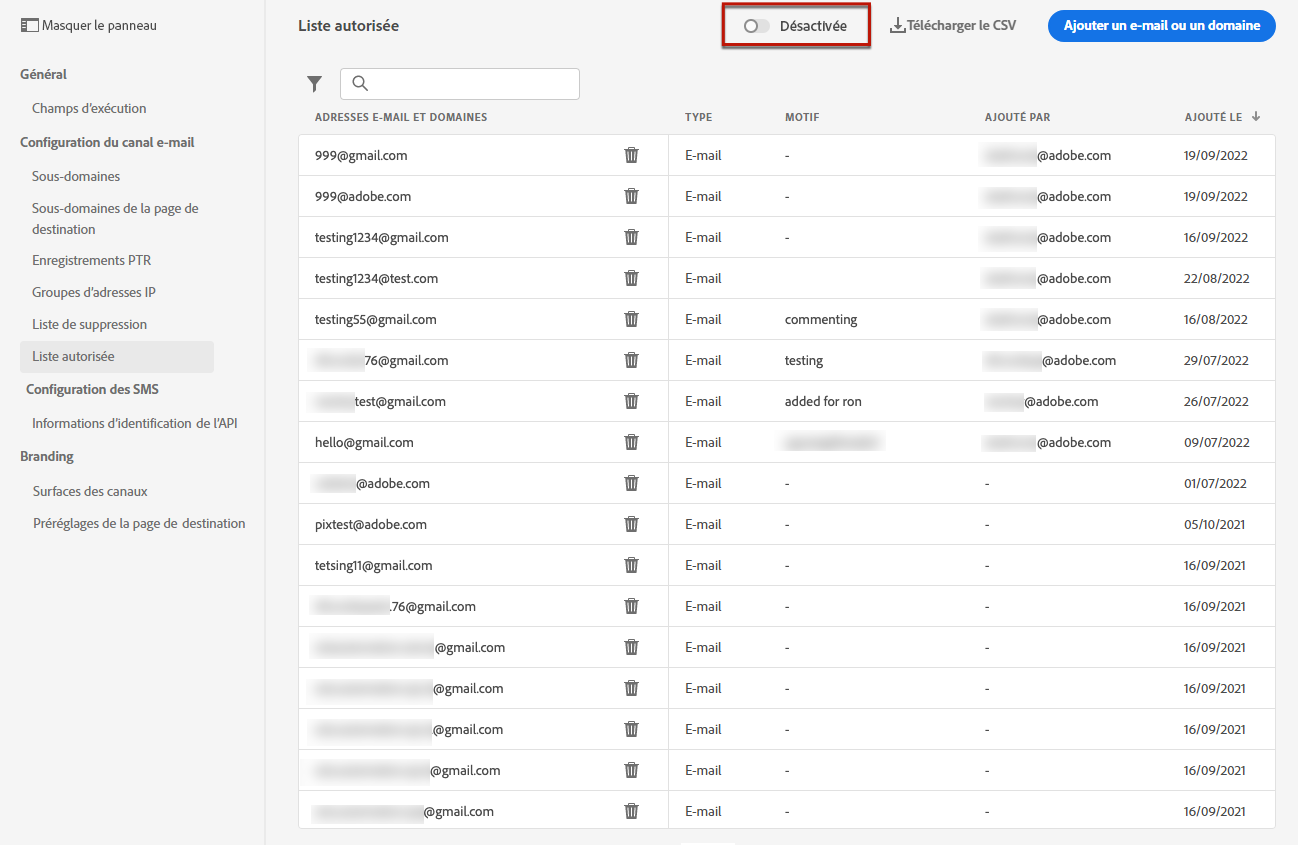Click the filter funnel icon

pyautogui.click(x=314, y=84)
